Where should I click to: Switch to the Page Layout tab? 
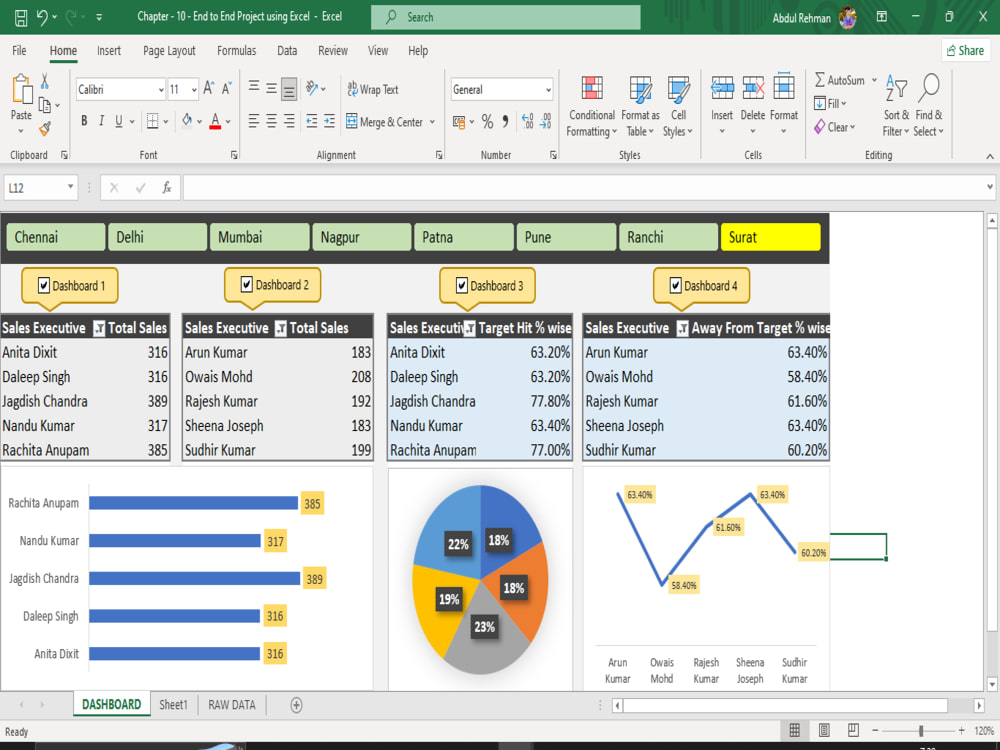169,50
